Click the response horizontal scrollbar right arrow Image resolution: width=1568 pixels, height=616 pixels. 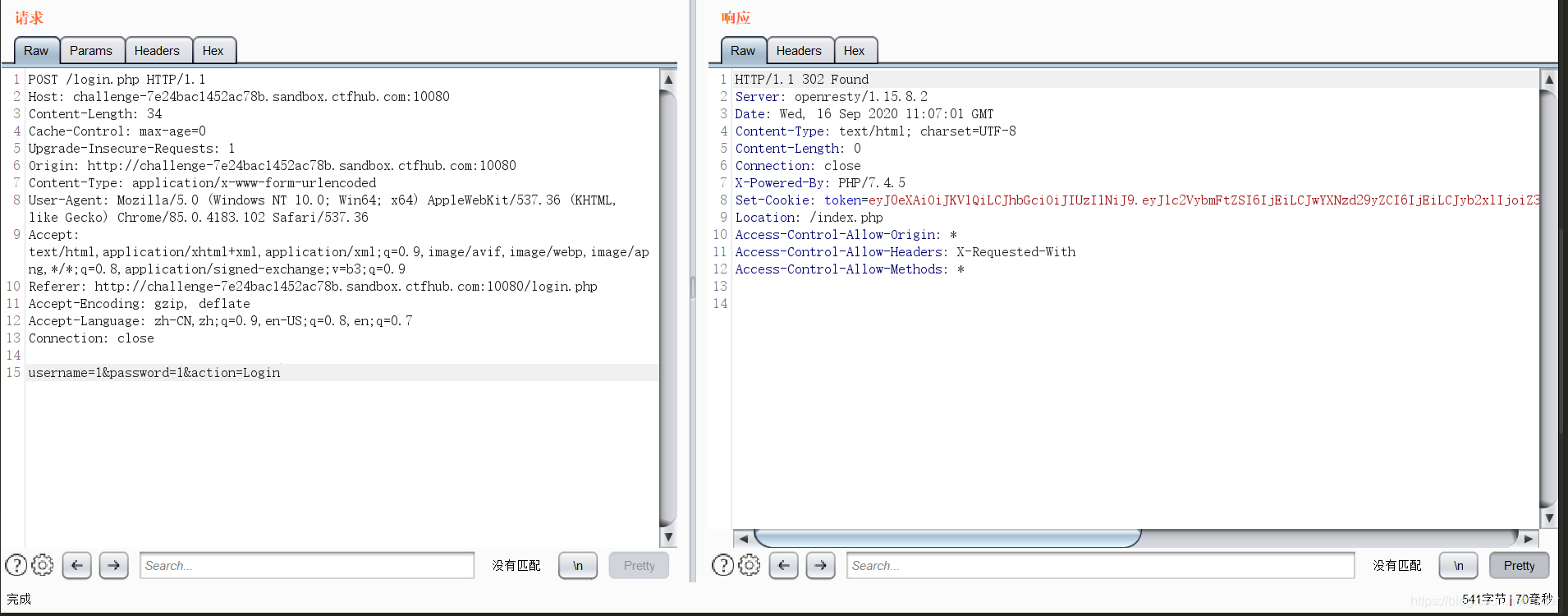pos(1528,539)
